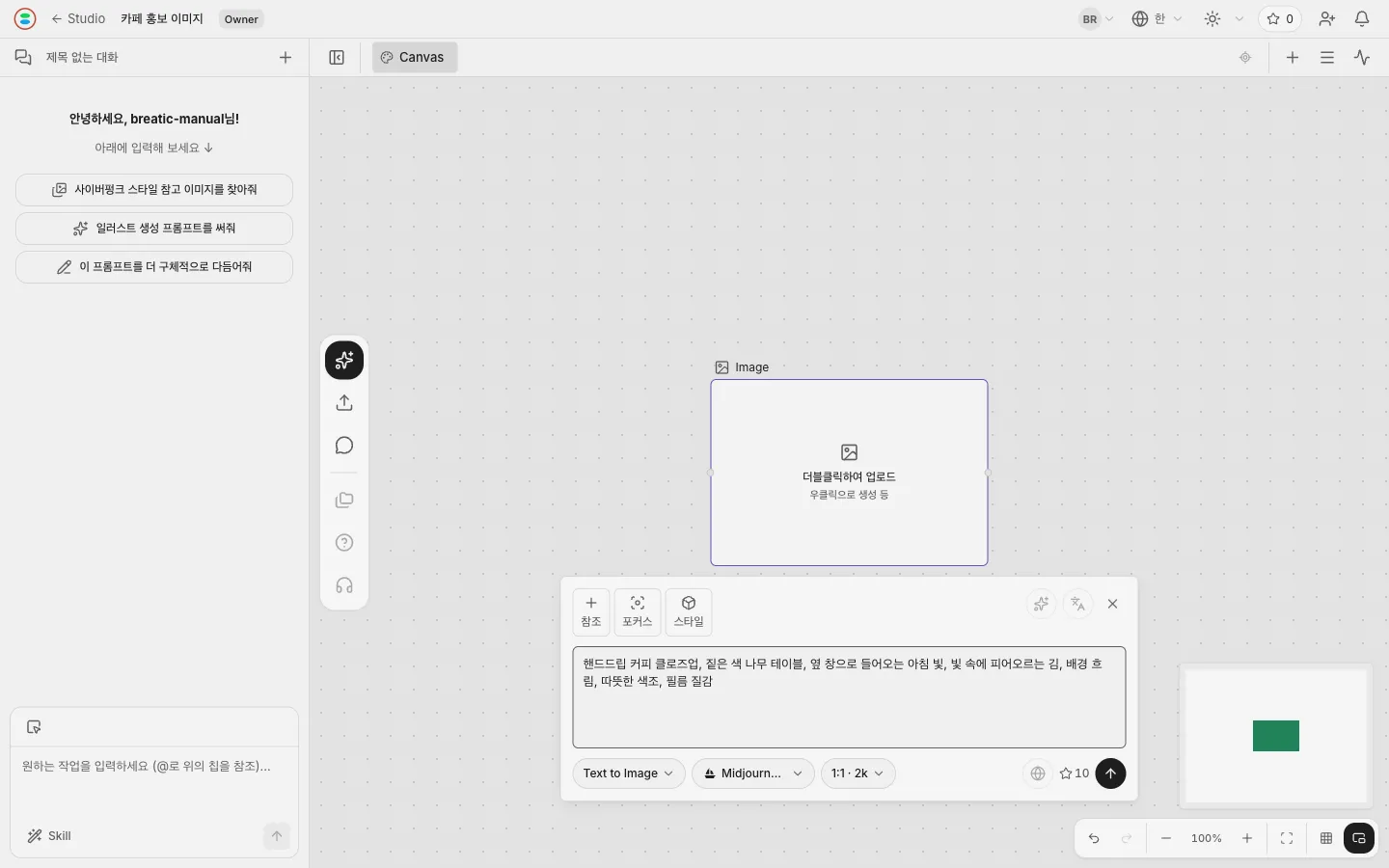Toggle the globe public option

tap(1038, 773)
